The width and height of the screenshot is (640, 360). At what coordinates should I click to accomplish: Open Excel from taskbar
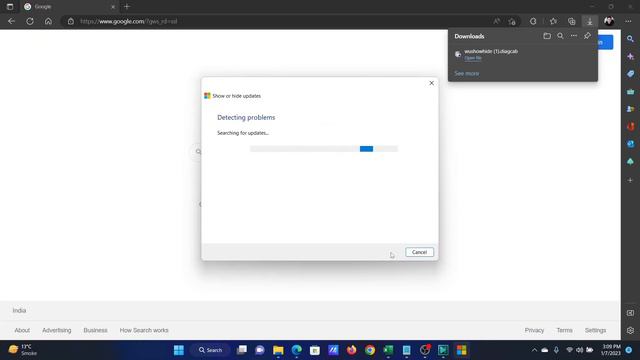click(388, 350)
